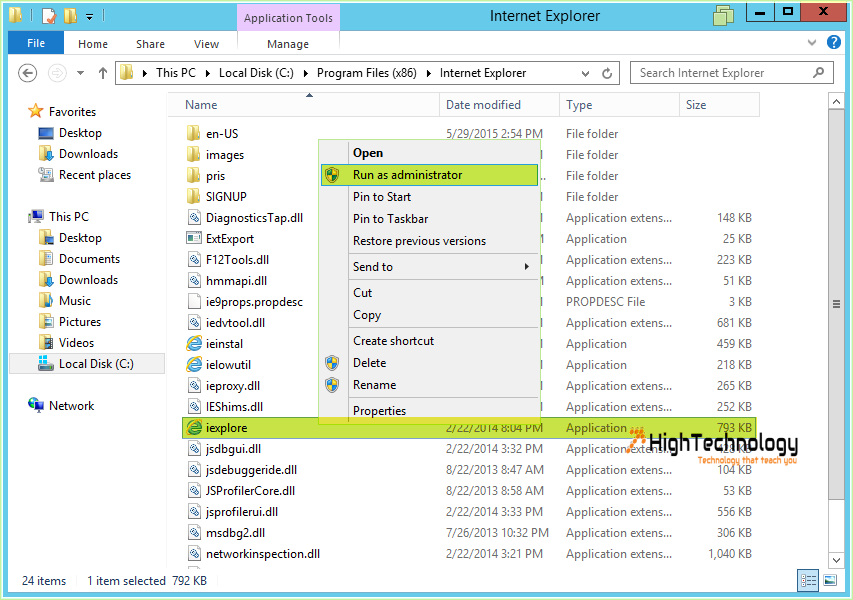Expand the Send to submenu

coord(527,267)
